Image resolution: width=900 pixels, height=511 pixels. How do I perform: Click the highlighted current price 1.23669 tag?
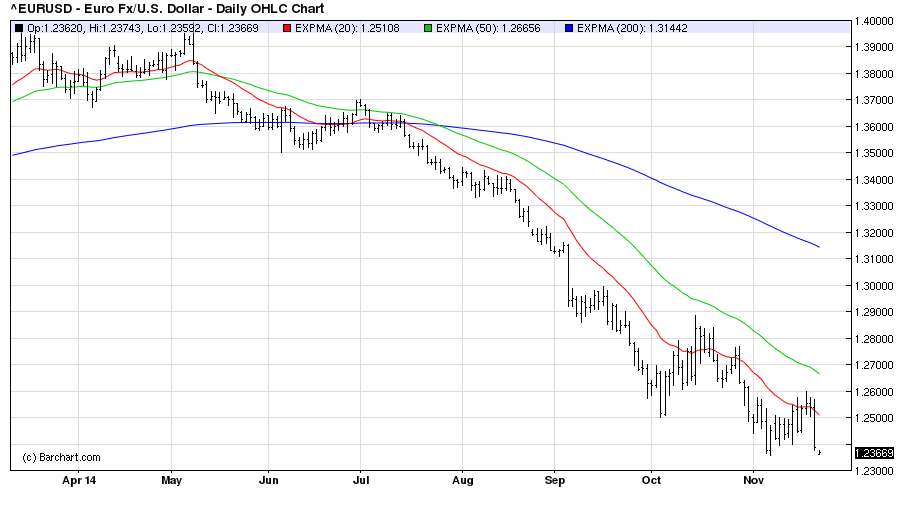point(874,453)
